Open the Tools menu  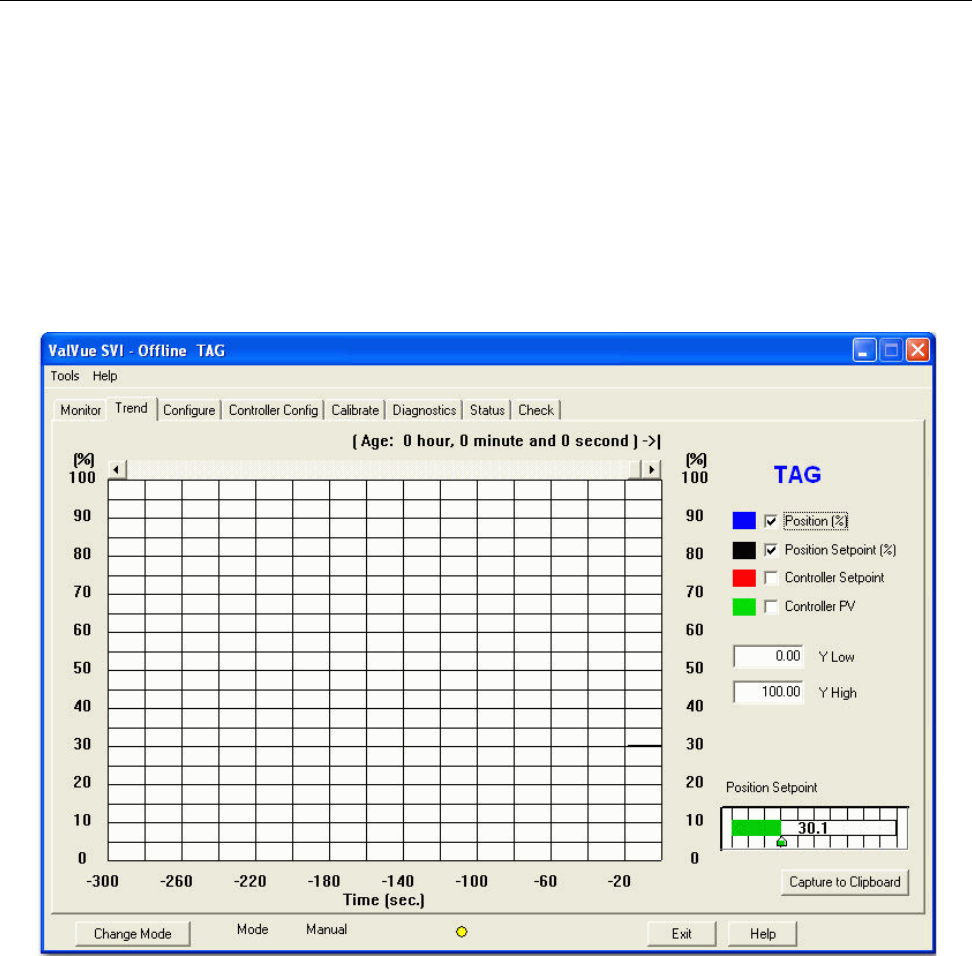click(64, 376)
